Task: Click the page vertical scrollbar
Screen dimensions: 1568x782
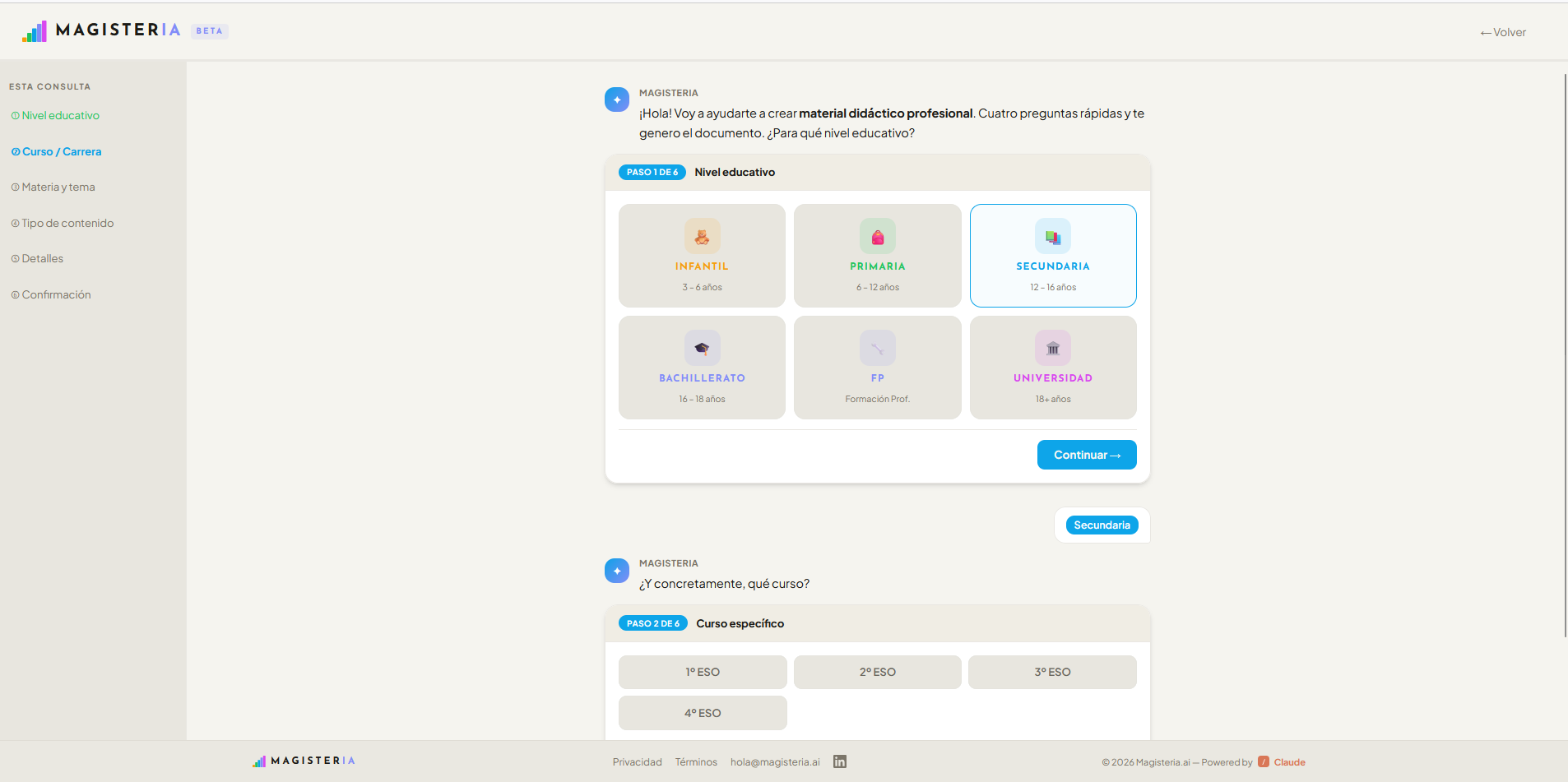Action: point(1565,355)
